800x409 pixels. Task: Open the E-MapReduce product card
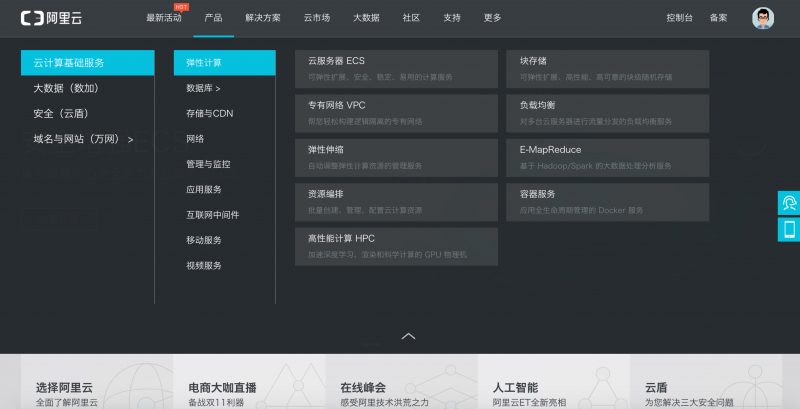coord(608,158)
